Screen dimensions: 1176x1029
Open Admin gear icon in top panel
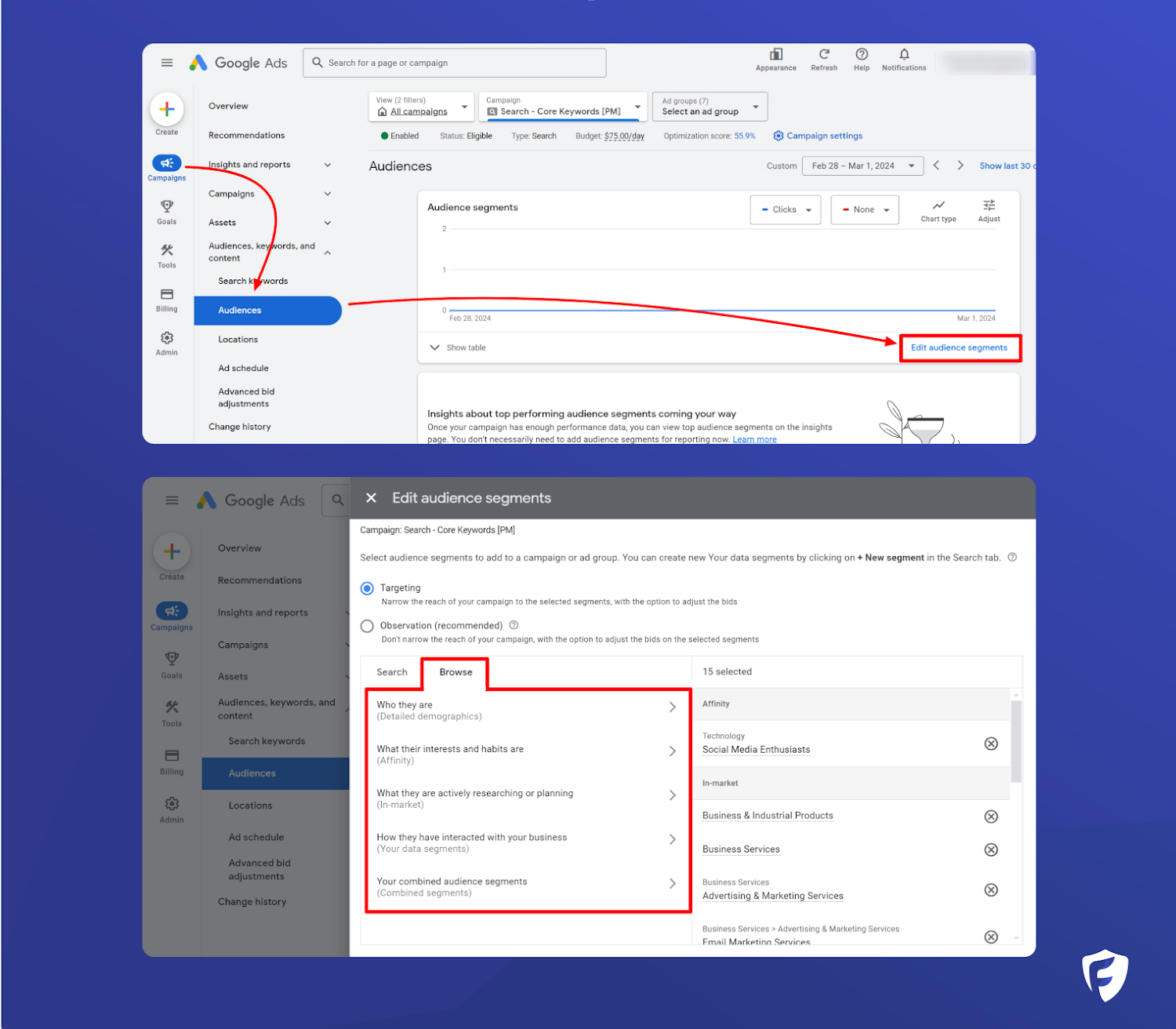click(167, 338)
